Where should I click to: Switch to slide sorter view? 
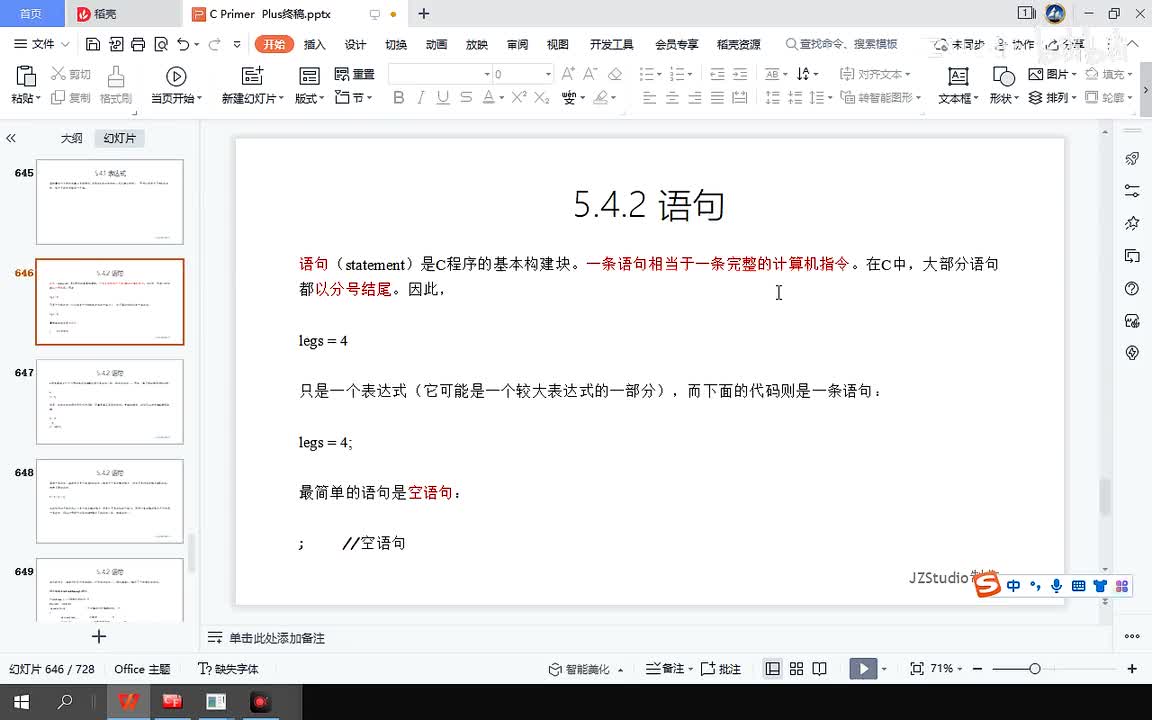click(x=796, y=669)
